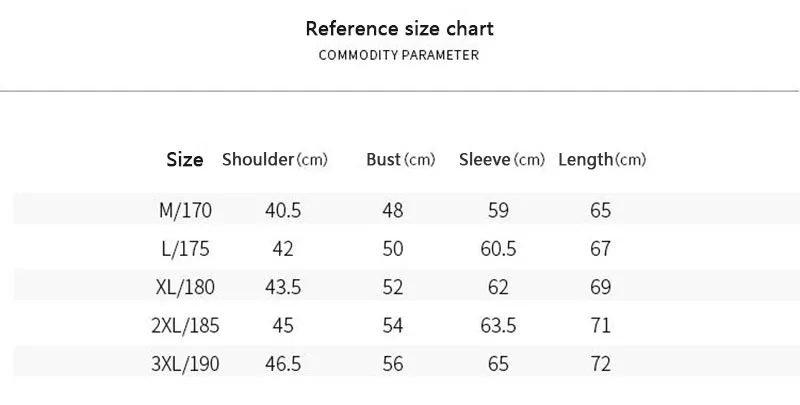The image size is (800, 405).
Task: Click the Reference size chart heading
Action: pos(399,29)
